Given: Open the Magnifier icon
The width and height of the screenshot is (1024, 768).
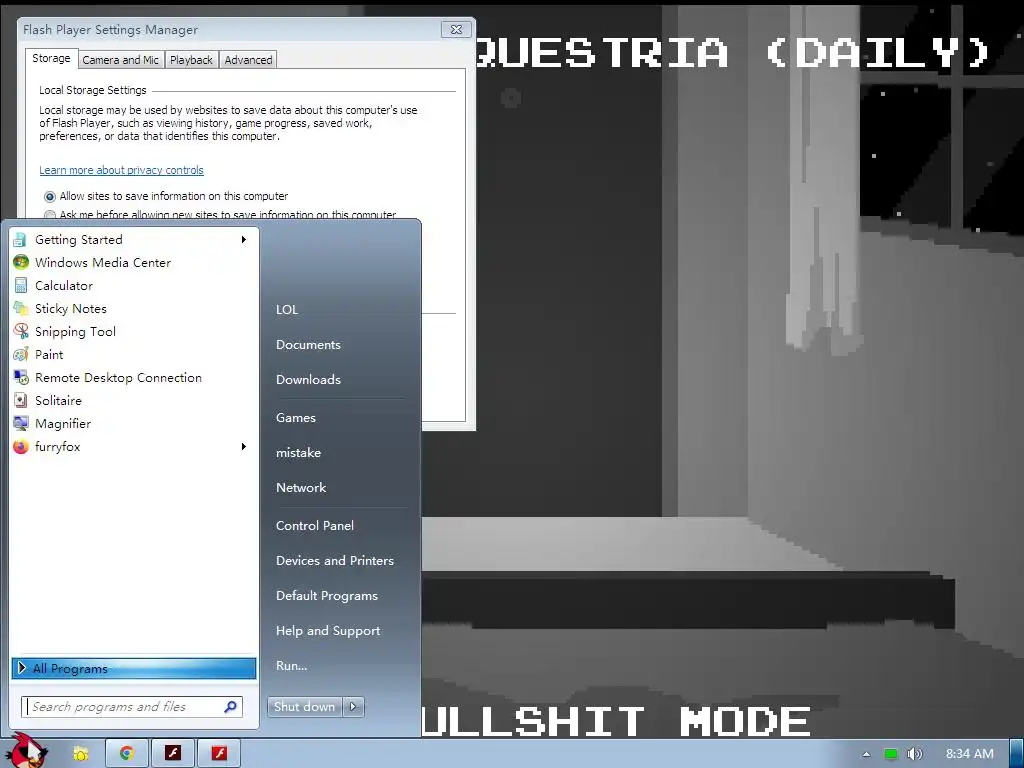Looking at the screenshot, I should [x=20, y=423].
